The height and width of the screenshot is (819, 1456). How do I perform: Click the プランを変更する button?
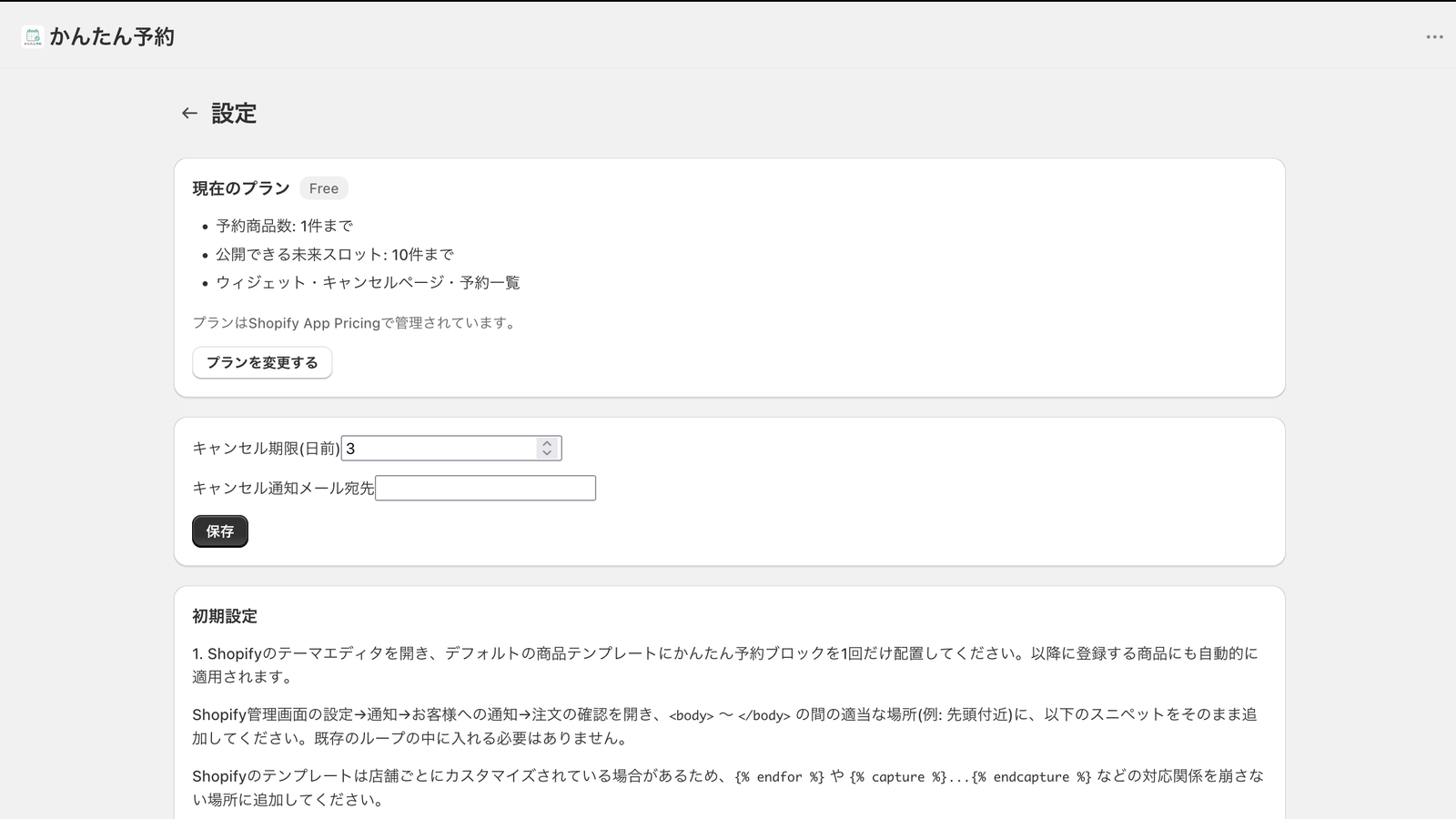point(262,362)
